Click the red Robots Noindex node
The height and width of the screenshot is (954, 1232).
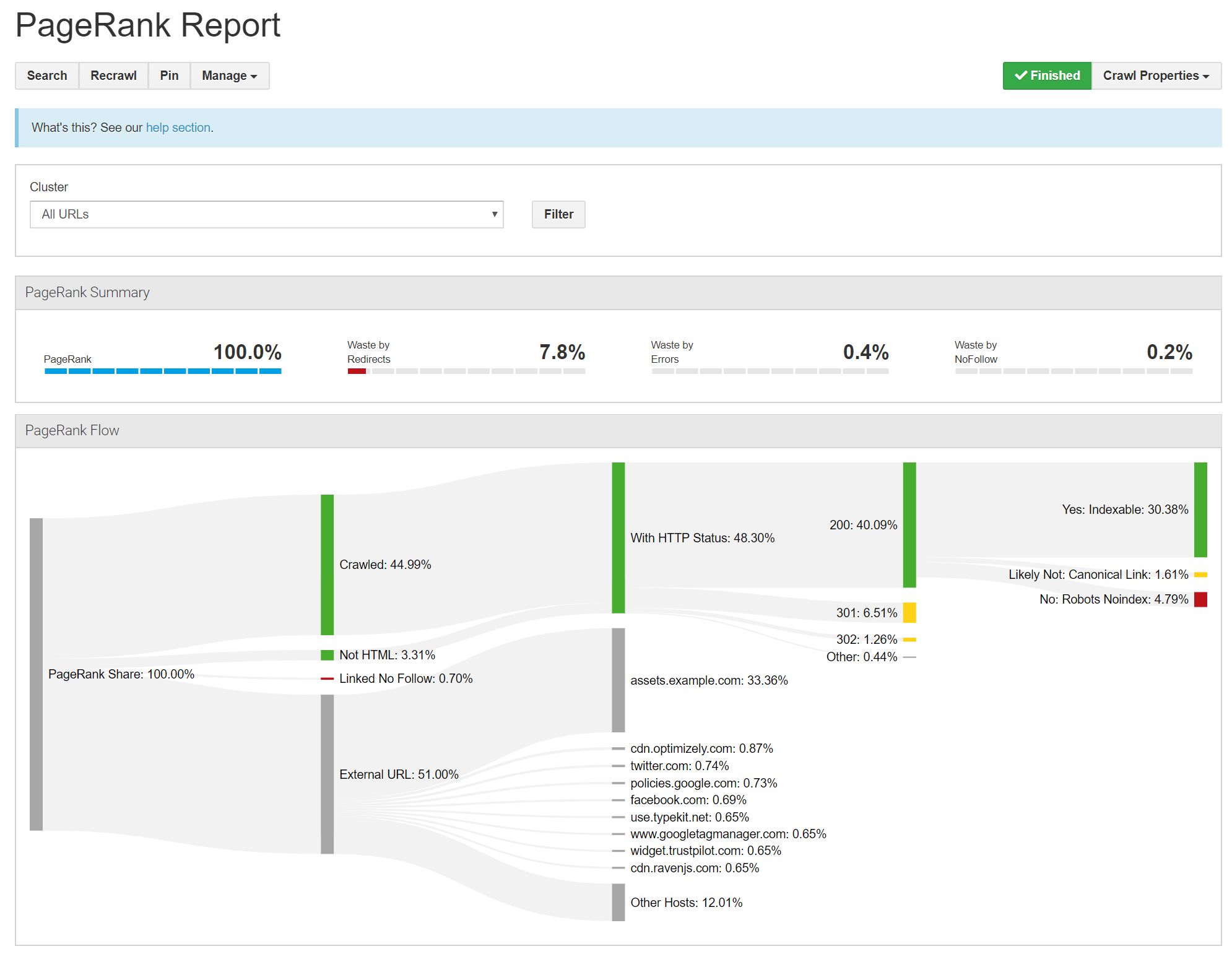[1200, 599]
